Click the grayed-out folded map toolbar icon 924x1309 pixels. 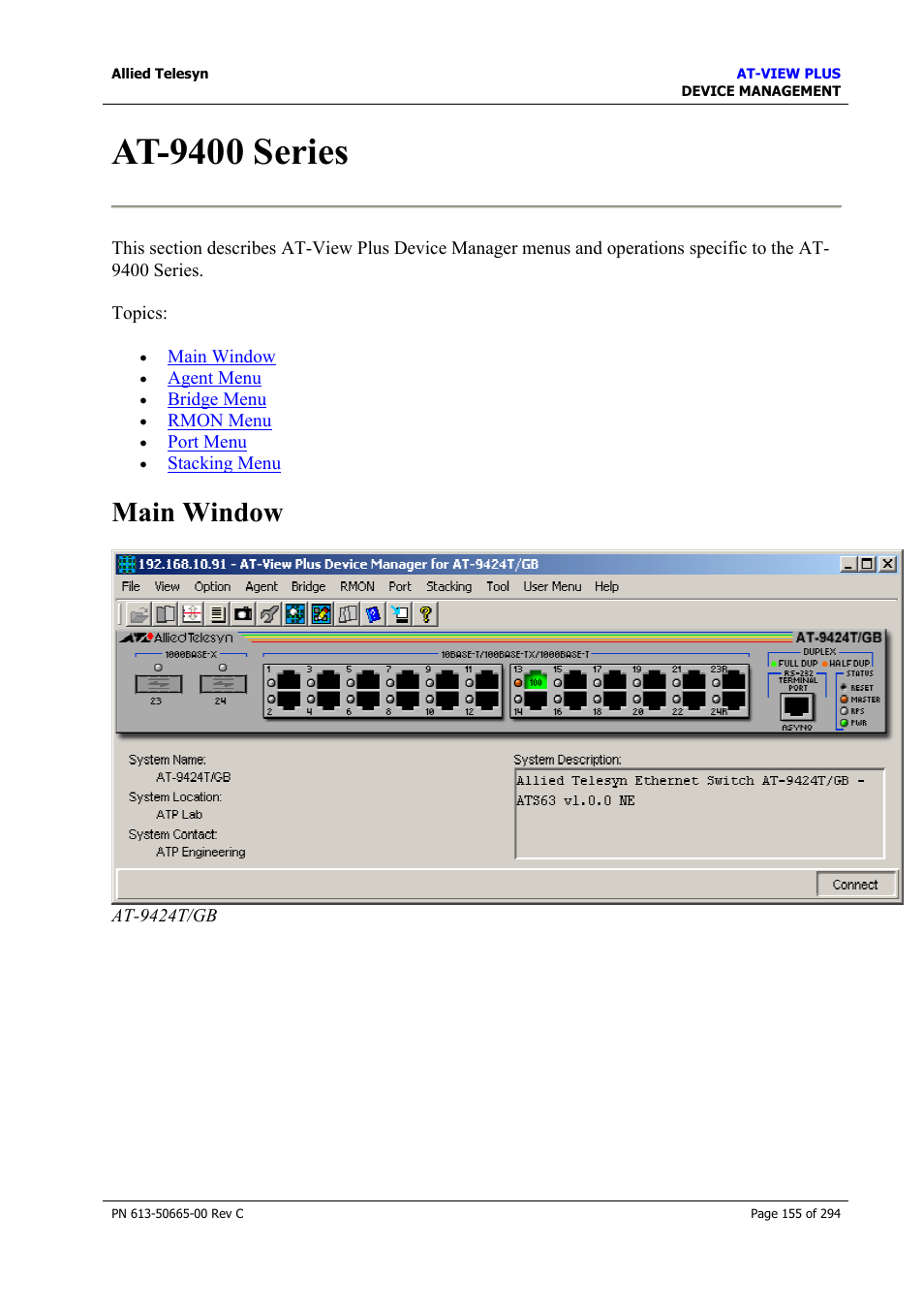coord(348,614)
